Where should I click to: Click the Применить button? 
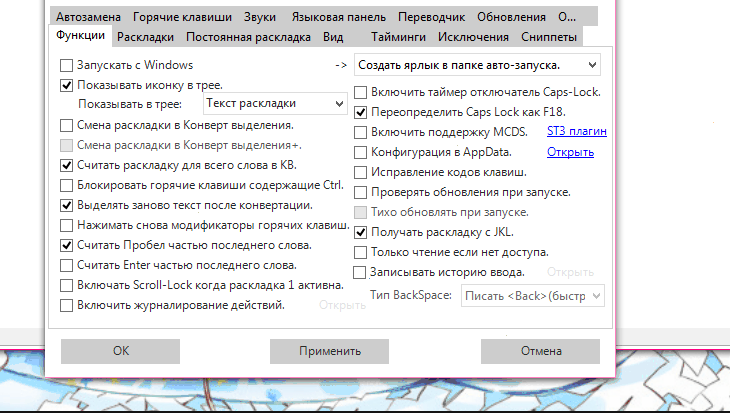330,351
